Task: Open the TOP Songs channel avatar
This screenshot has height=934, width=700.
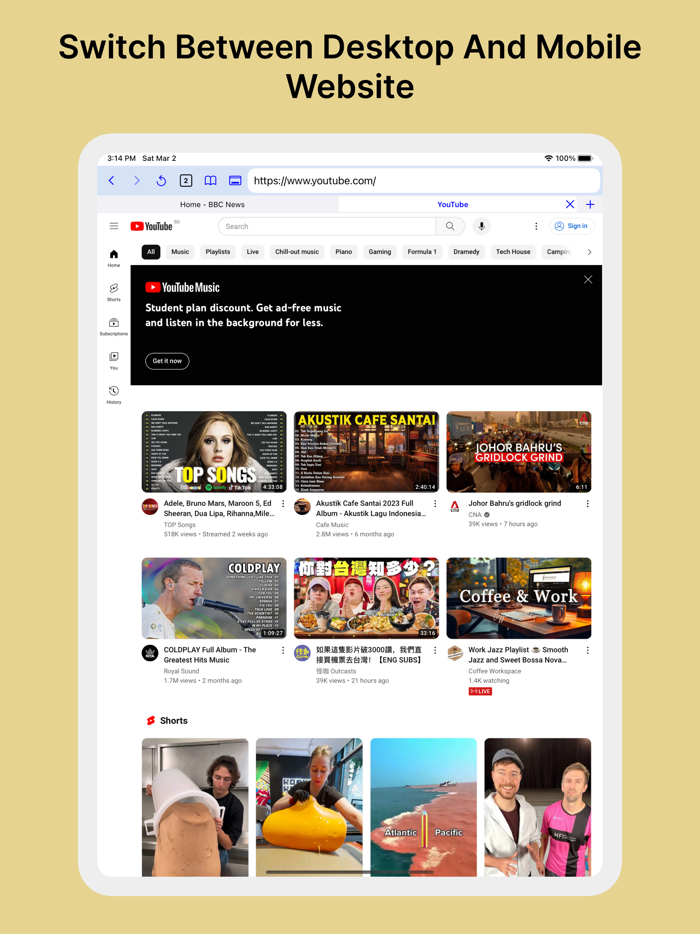Action: coord(150,507)
